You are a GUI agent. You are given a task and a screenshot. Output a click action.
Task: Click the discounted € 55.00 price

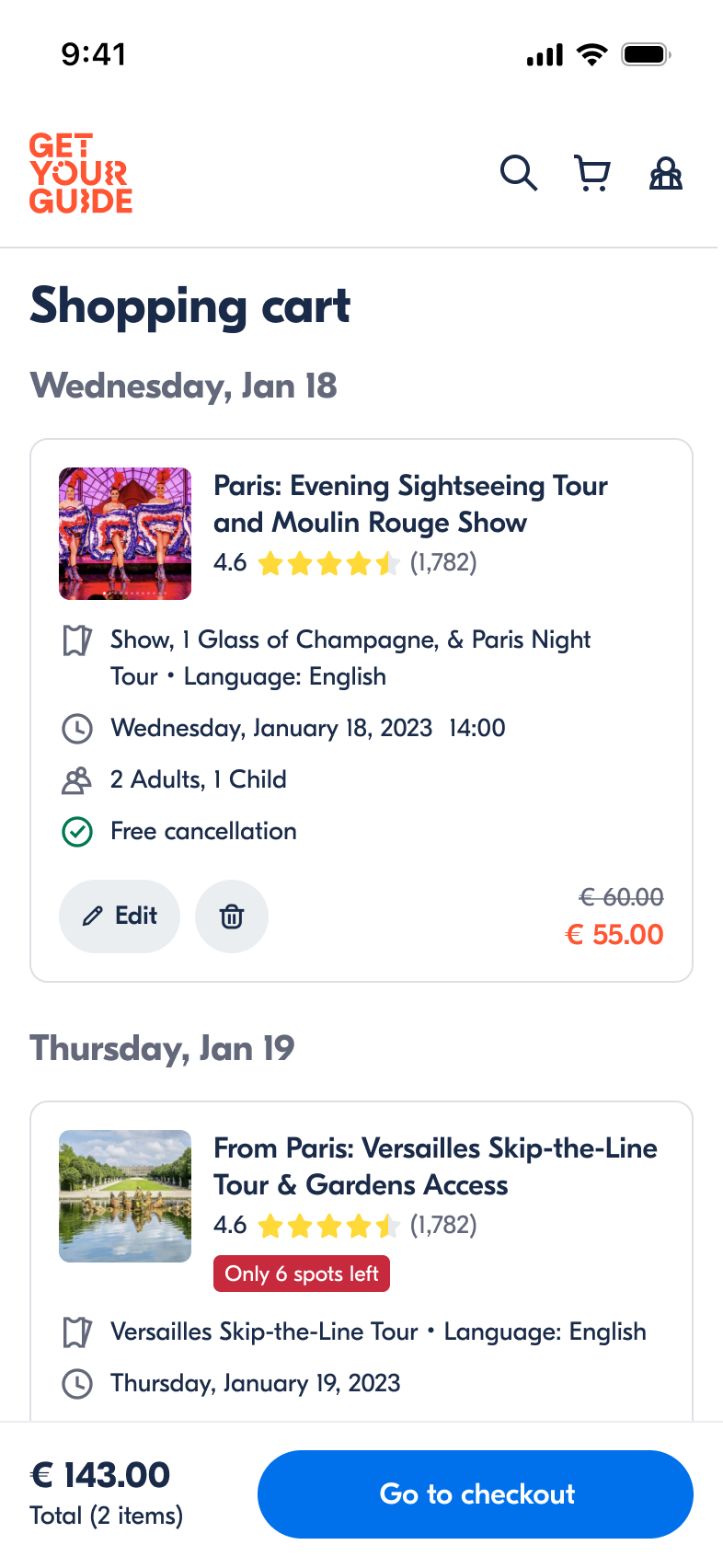(x=614, y=935)
